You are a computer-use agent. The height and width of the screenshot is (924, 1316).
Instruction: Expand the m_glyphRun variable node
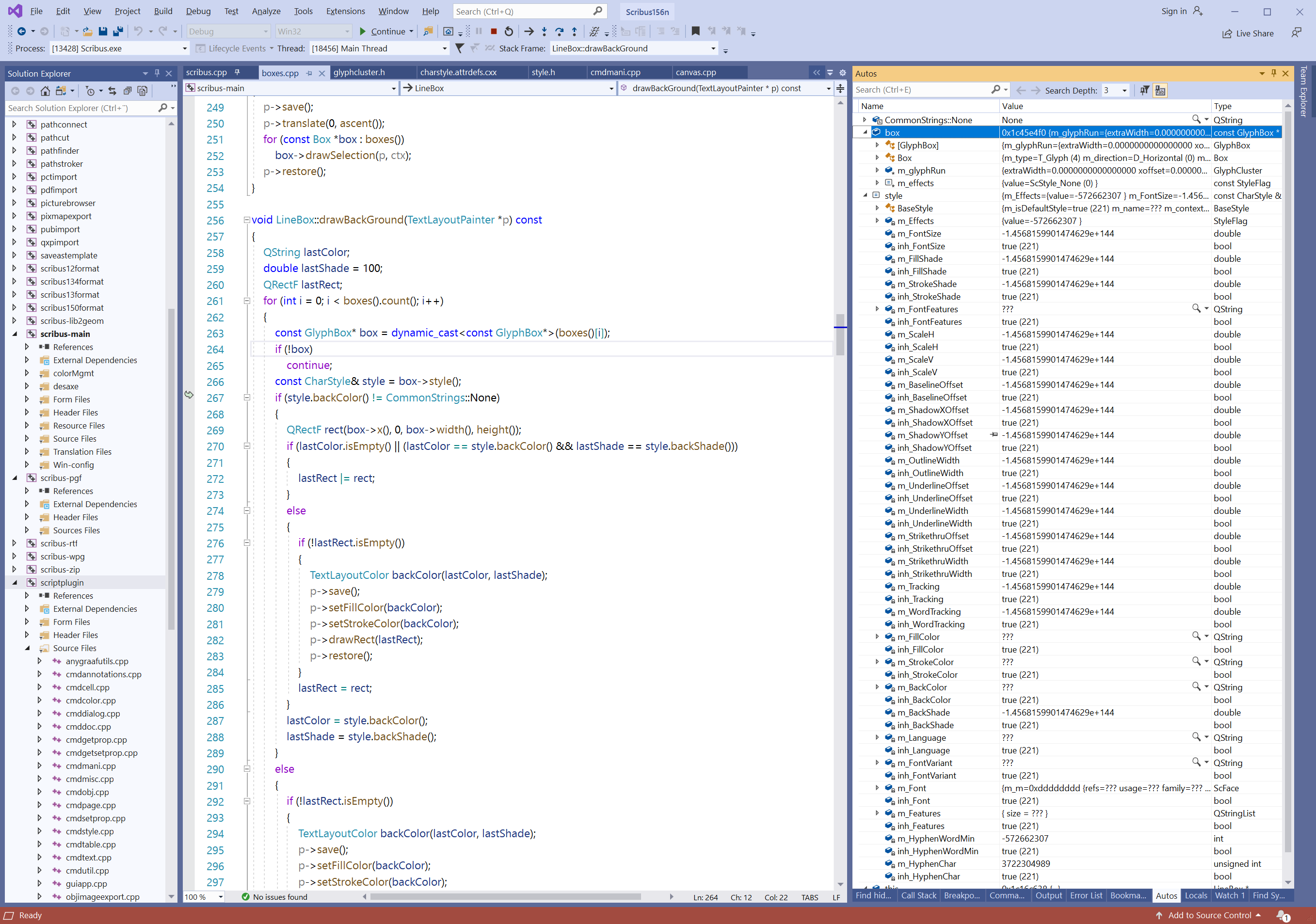click(876, 170)
